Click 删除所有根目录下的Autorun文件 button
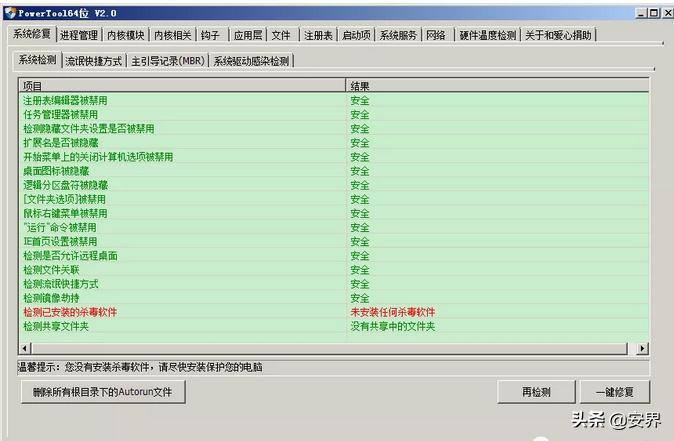 (103, 392)
